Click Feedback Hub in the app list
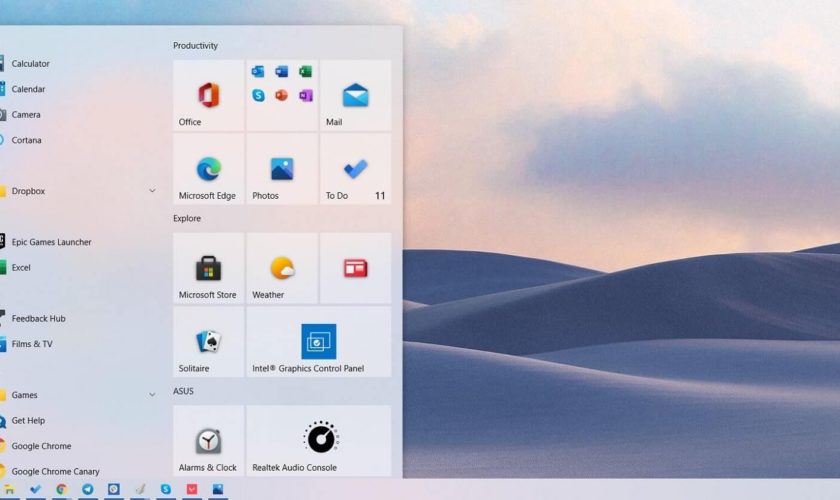Screen dimensions: 840x500 (38, 319)
